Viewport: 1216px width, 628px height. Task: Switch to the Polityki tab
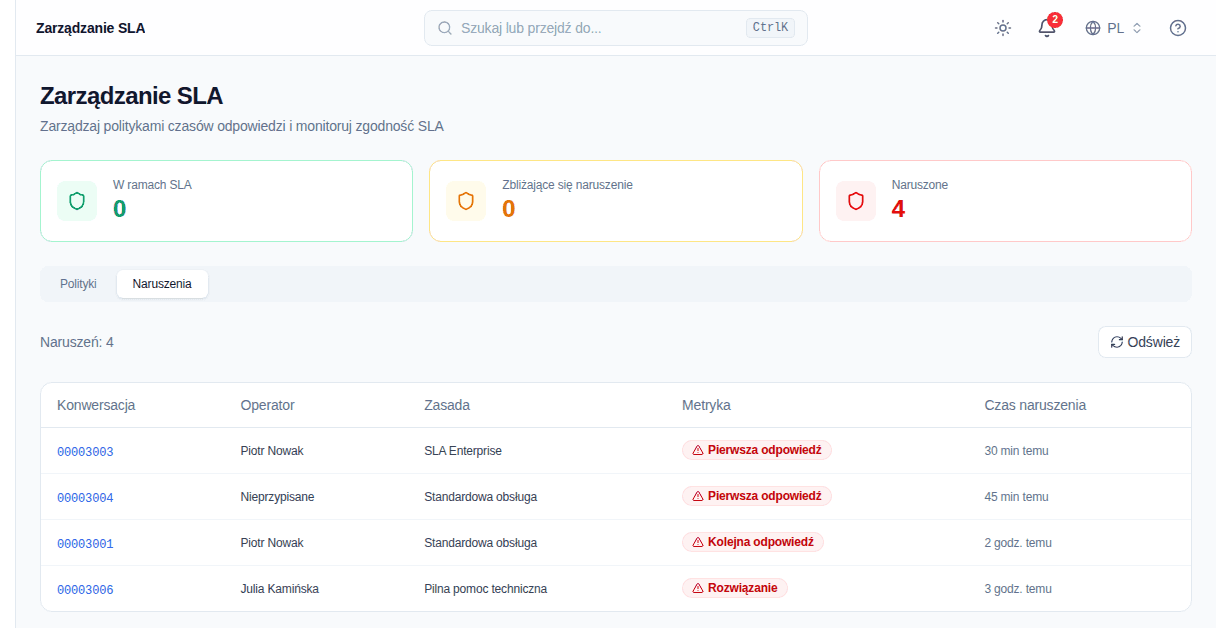point(78,284)
